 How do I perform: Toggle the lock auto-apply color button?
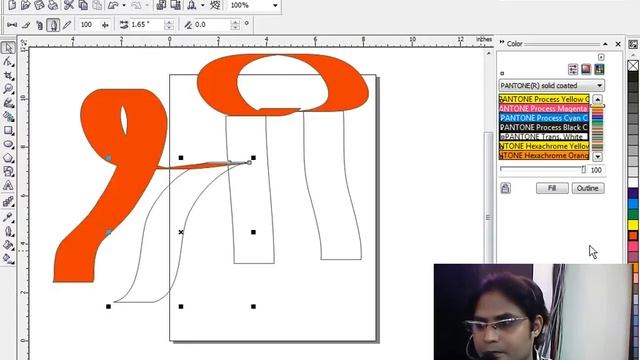pyautogui.click(x=505, y=188)
